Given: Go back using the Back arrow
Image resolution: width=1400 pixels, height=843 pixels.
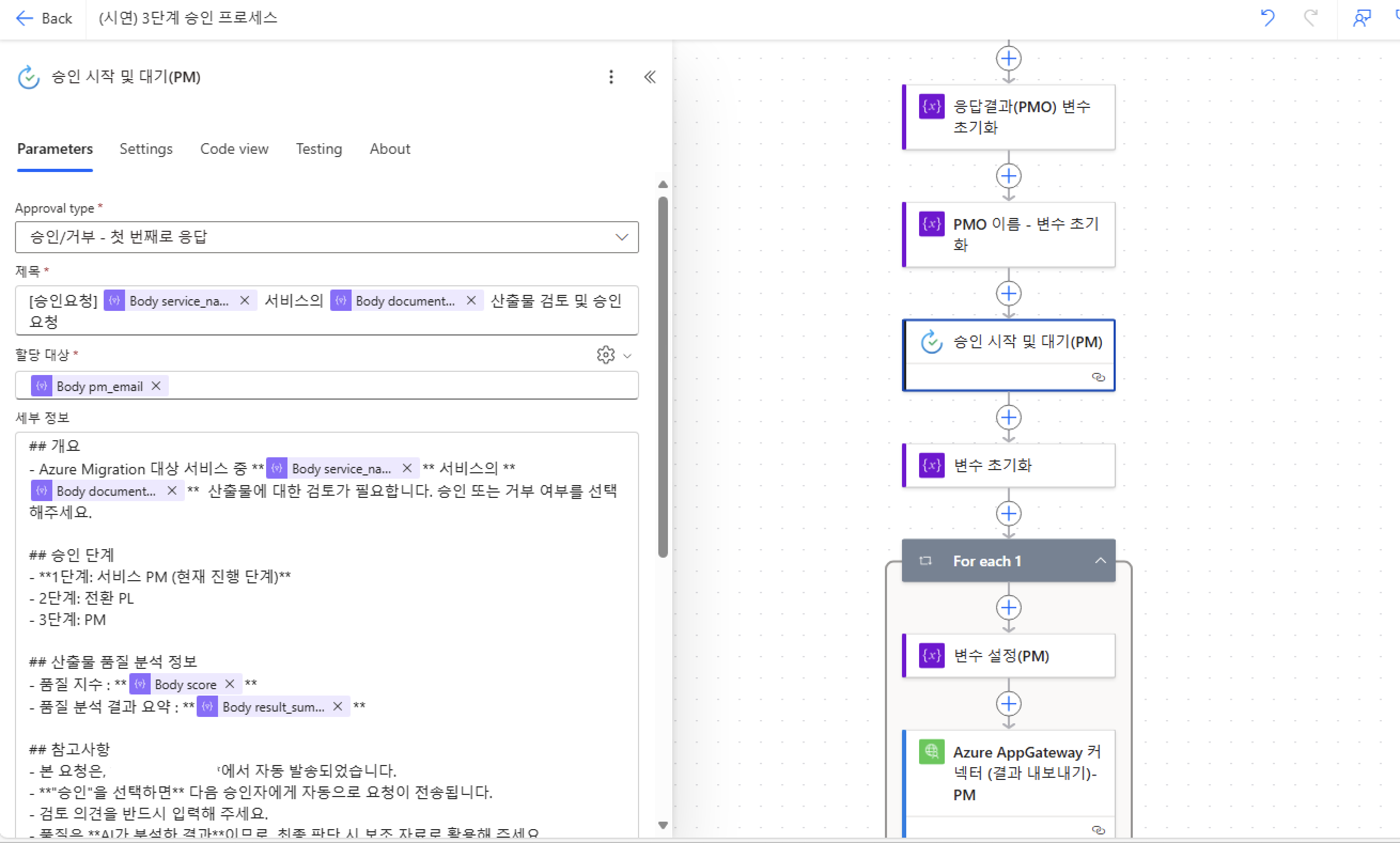Looking at the screenshot, I should (x=44, y=18).
